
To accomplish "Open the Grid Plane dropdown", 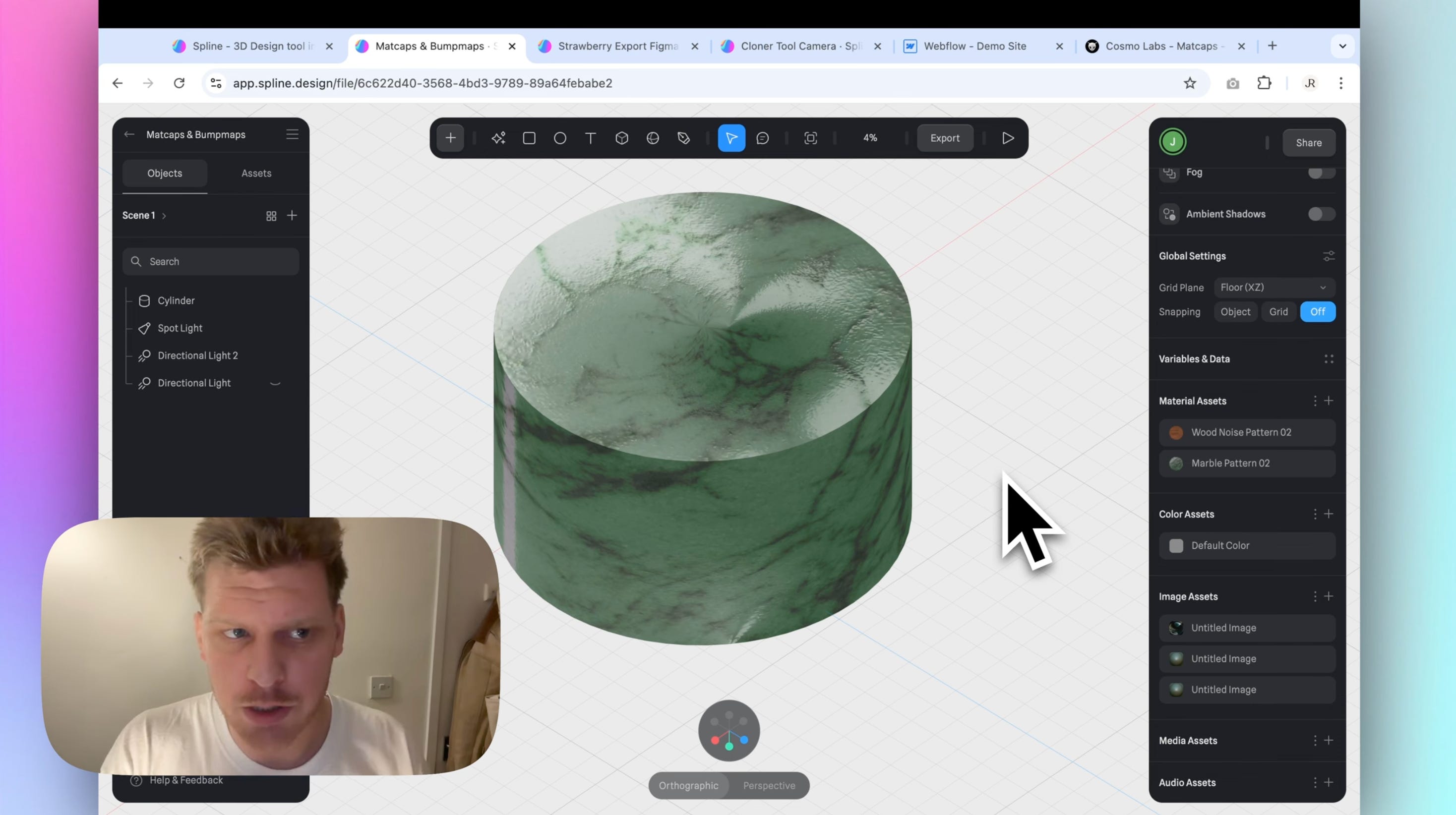I will click(x=1274, y=287).
